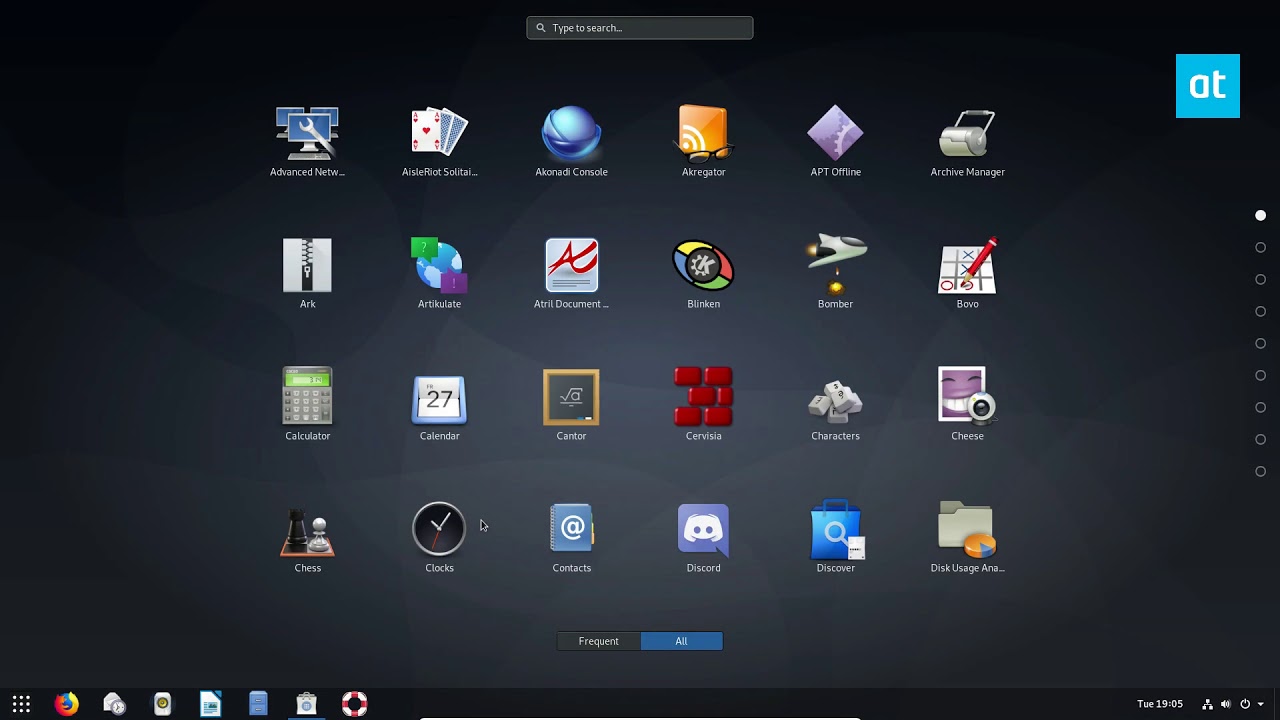The height and width of the screenshot is (720, 1280).
Task: Go to the eighth page indicator dot
Action: coord(1260,440)
